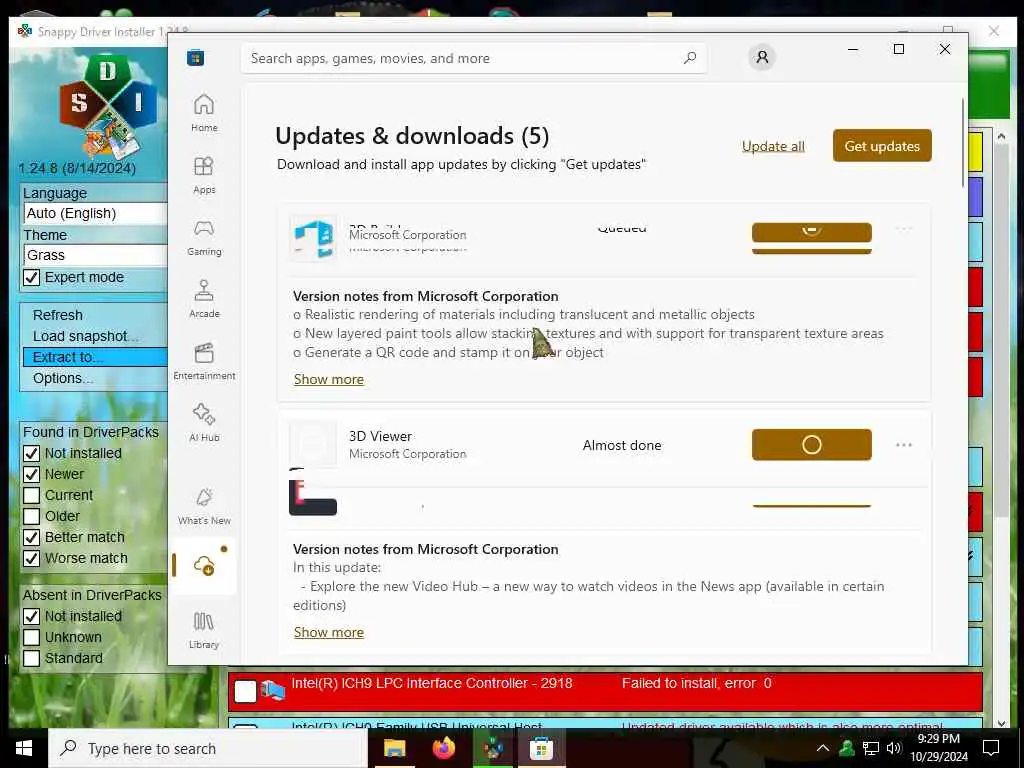This screenshot has height=768, width=1024.
Task: Toggle the Better match checkbox
Action: (31, 537)
